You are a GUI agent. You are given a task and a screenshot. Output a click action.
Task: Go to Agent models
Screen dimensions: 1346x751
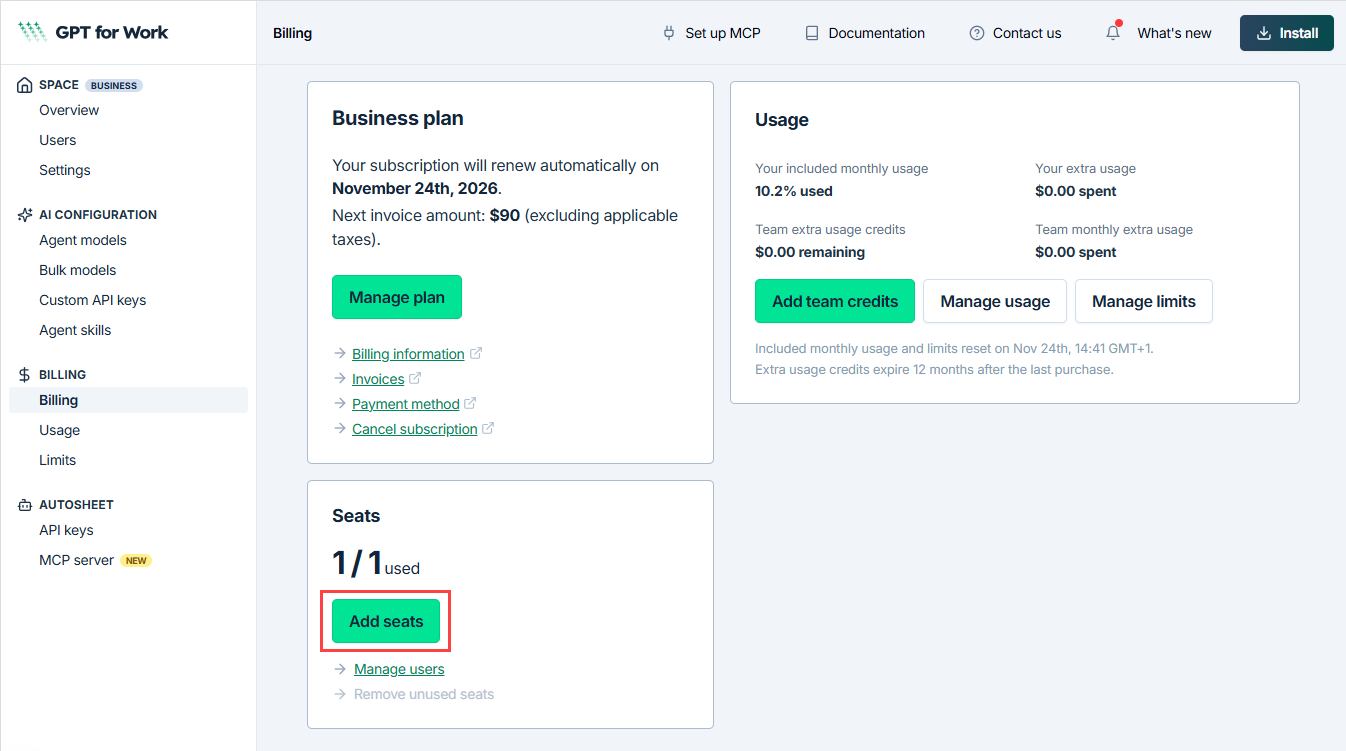click(83, 240)
